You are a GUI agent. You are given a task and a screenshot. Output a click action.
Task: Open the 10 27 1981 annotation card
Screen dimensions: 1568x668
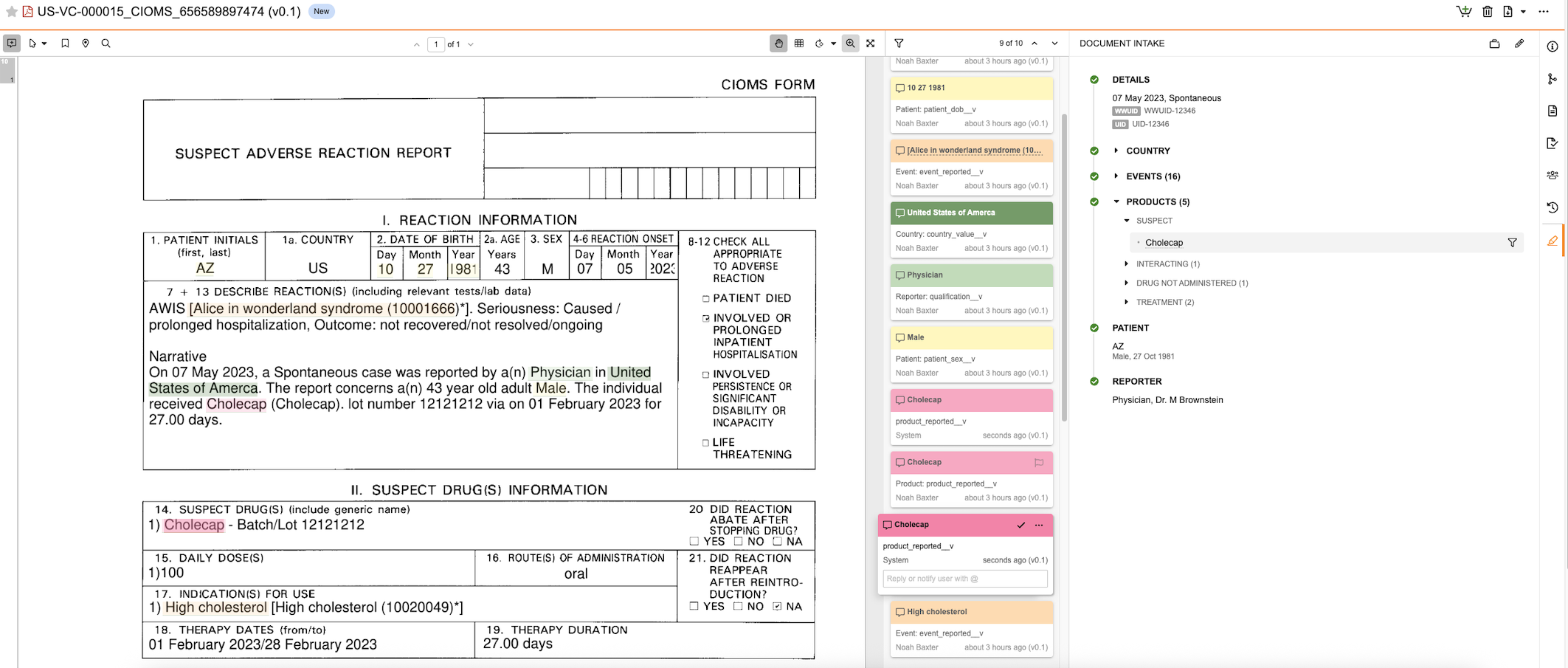click(971, 105)
